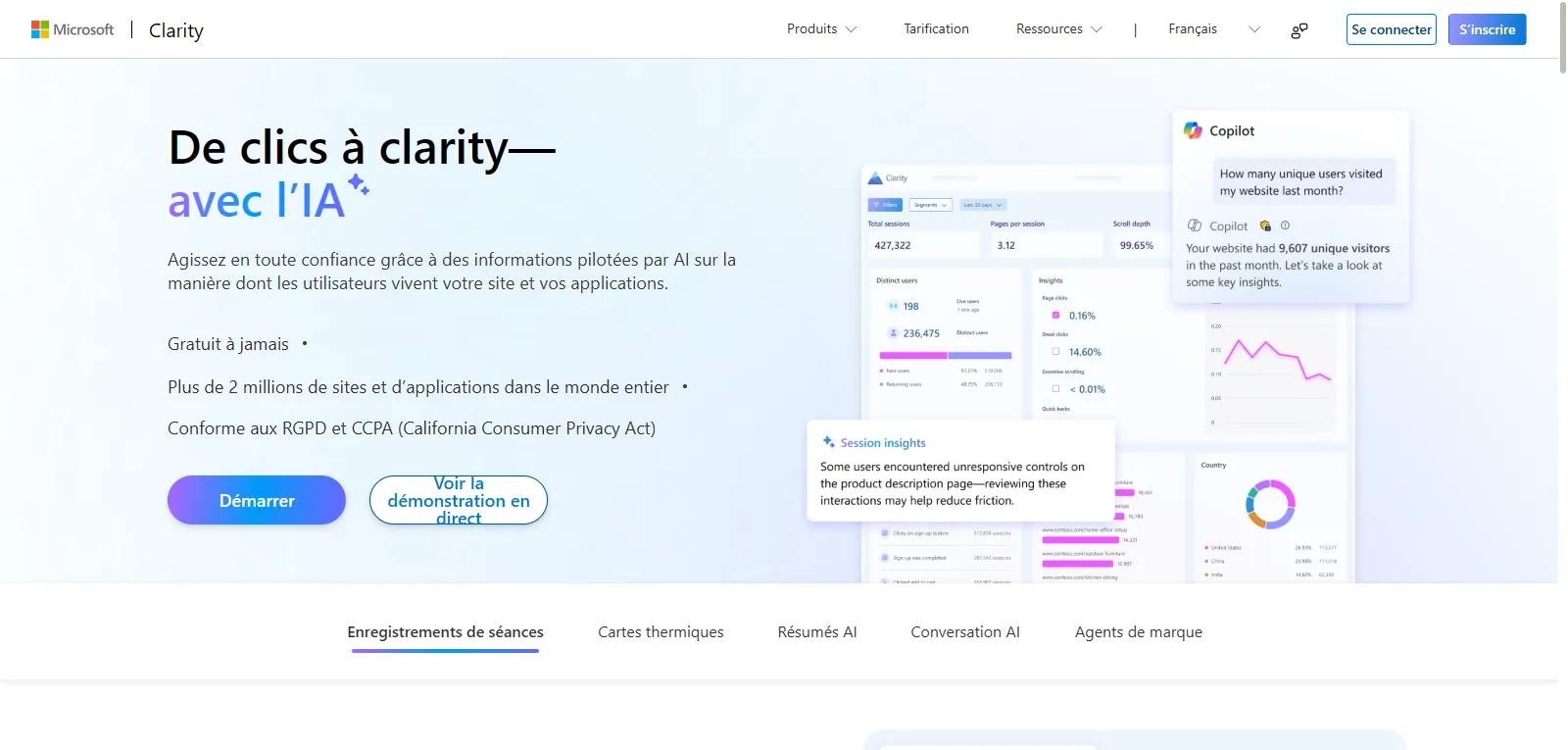Click the country donut chart

(x=1270, y=504)
